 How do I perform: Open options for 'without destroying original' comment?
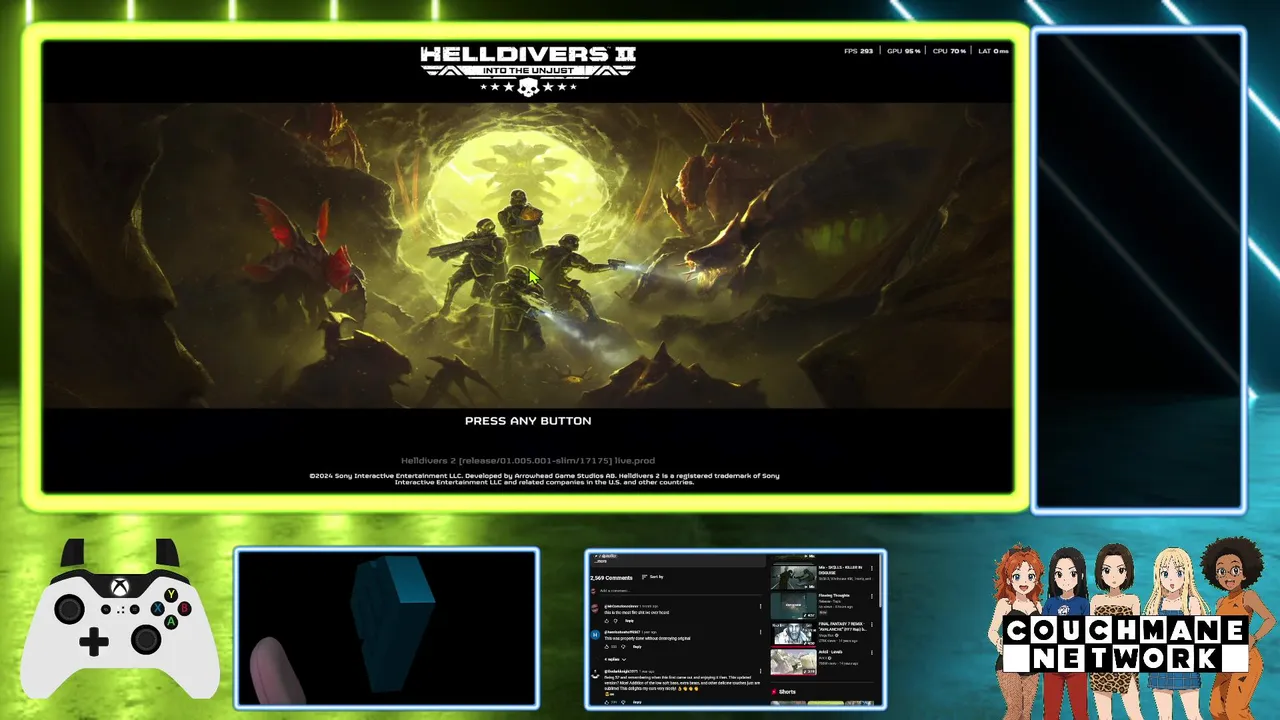coord(760,632)
